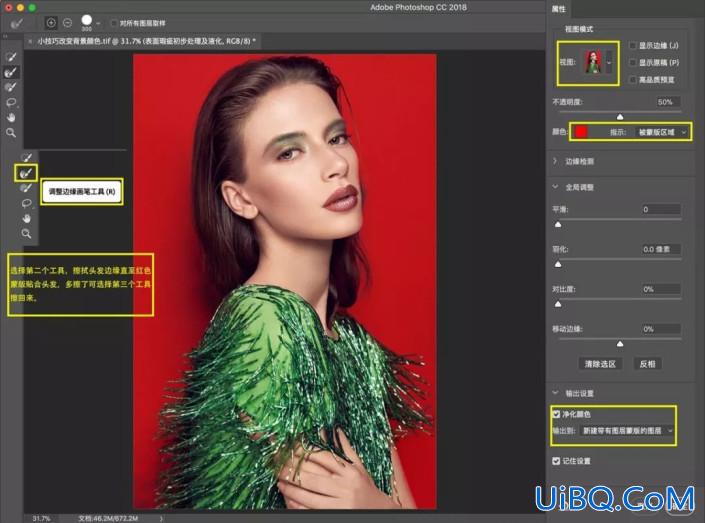The width and height of the screenshot is (705, 523).
Task: Select the 小技巧改变背景颜色.tif document tab
Action: pyautogui.click(x=143, y=41)
